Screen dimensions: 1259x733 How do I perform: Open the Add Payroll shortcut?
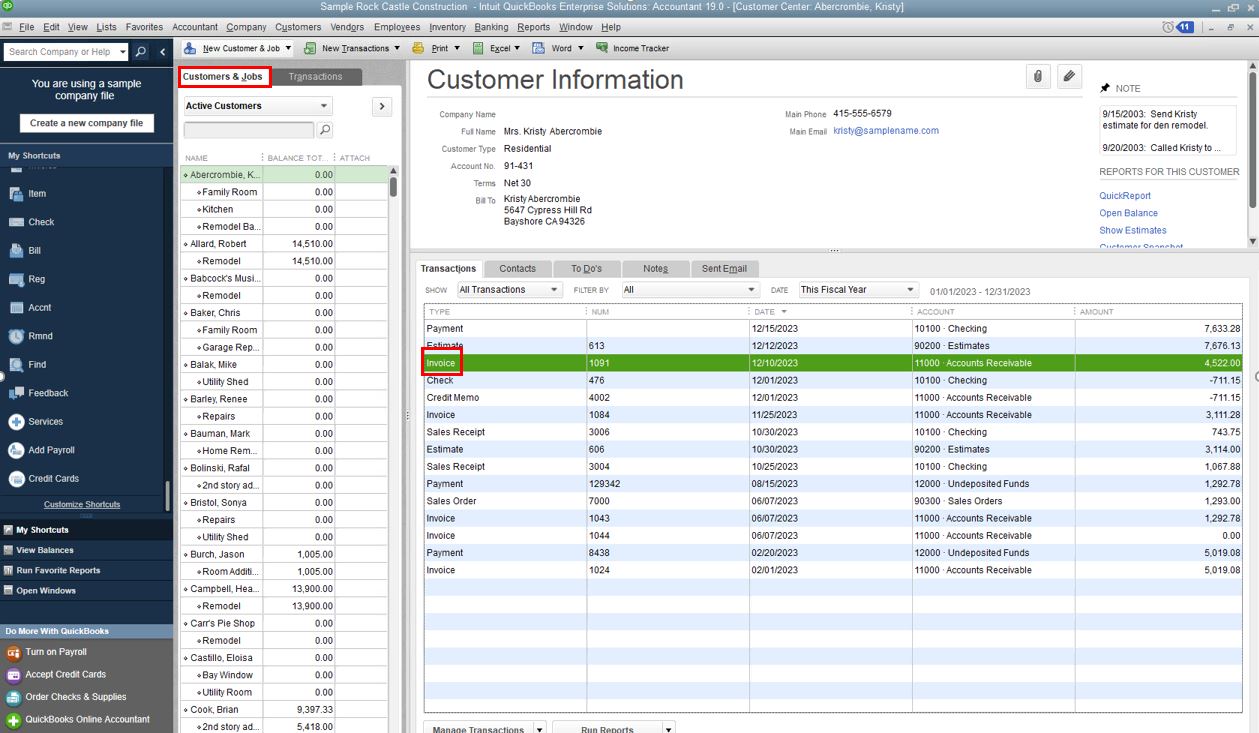click(x=42, y=450)
